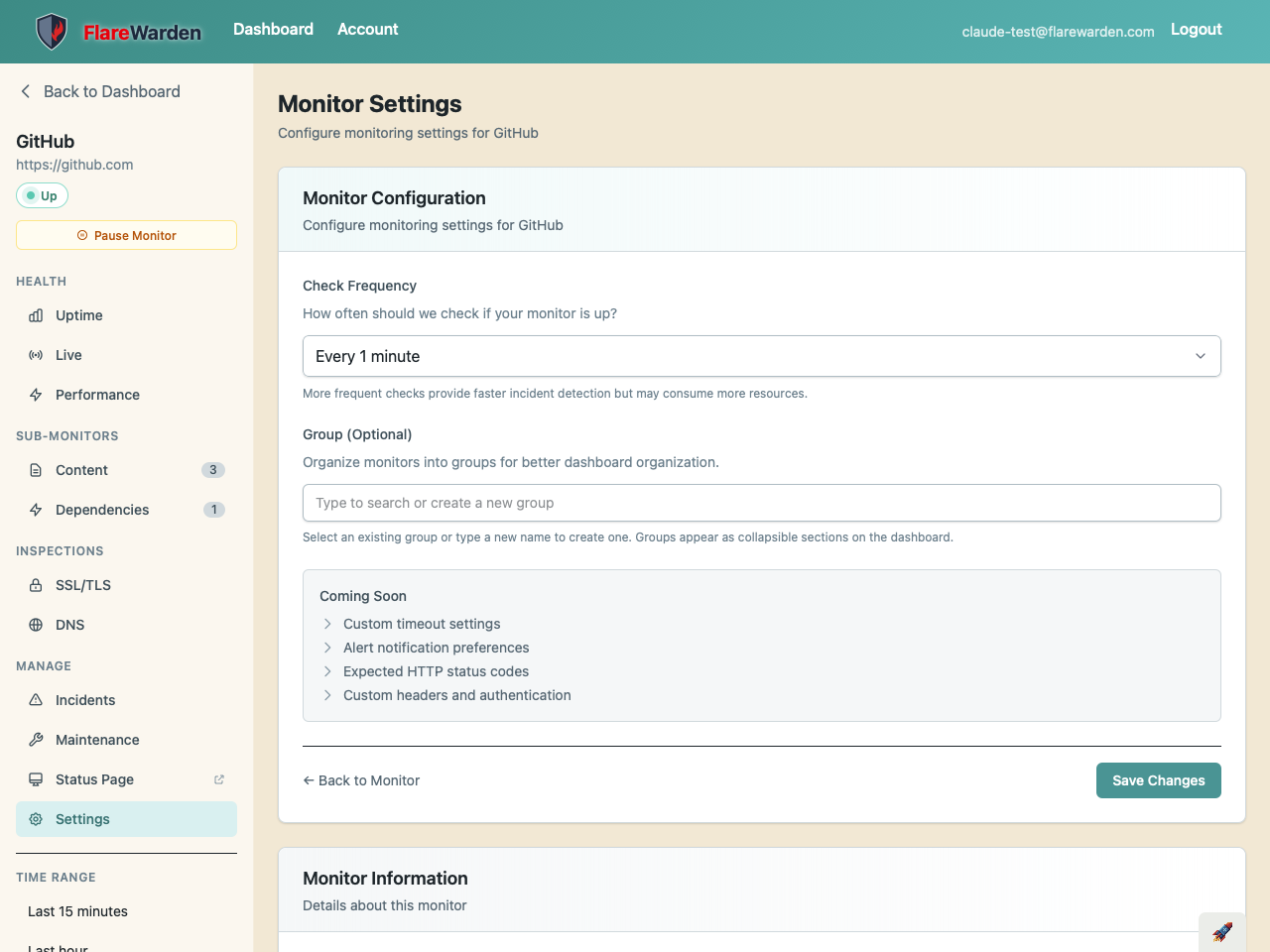Click the Maintenance wrench icon
The image size is (1270, 952).
(36, 740)
